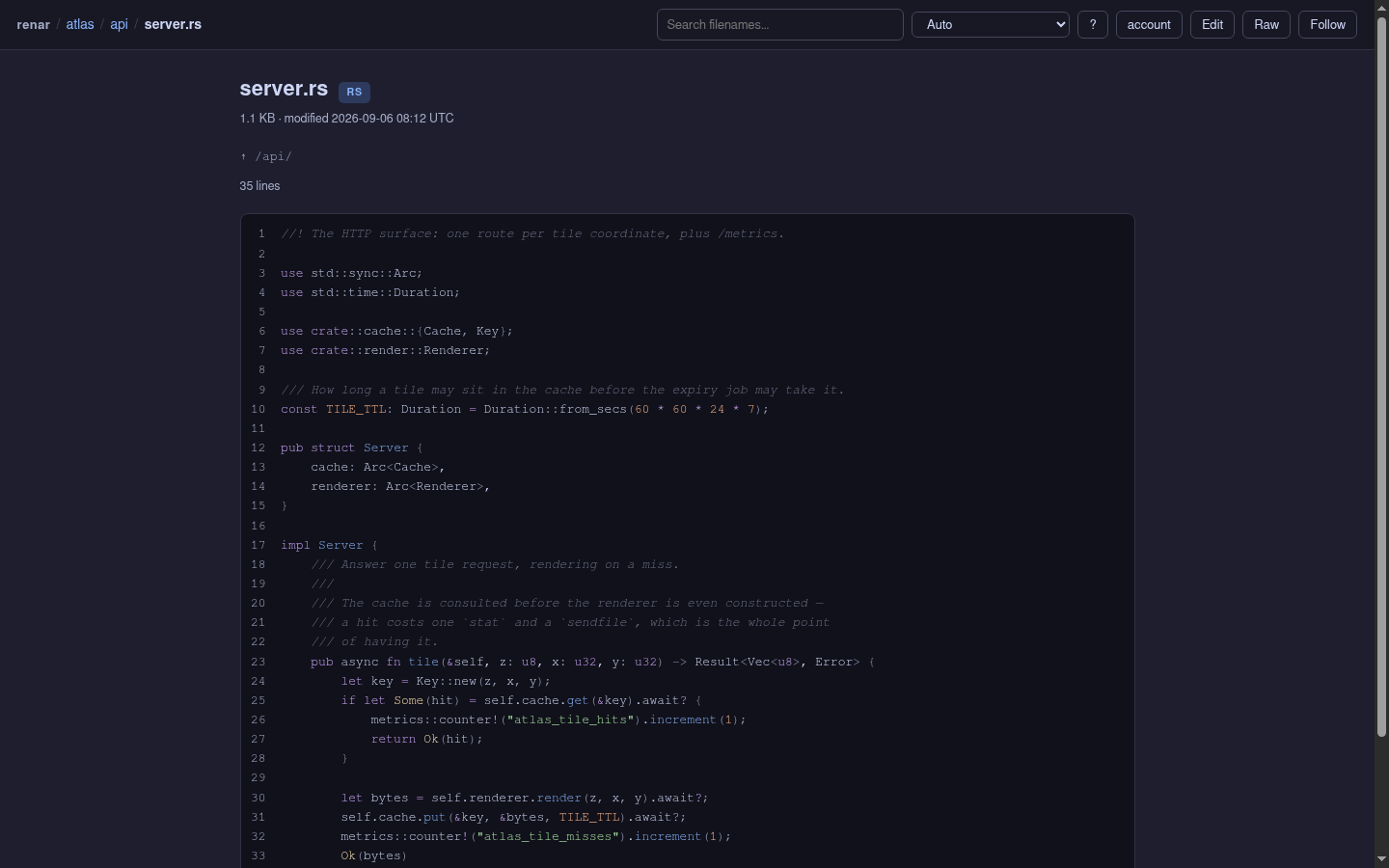Image resolution: width=1389 pixels, height=868 pixels.
Task: Click 'use crate::render::Renderer;' on line 7
Action: 386,350
